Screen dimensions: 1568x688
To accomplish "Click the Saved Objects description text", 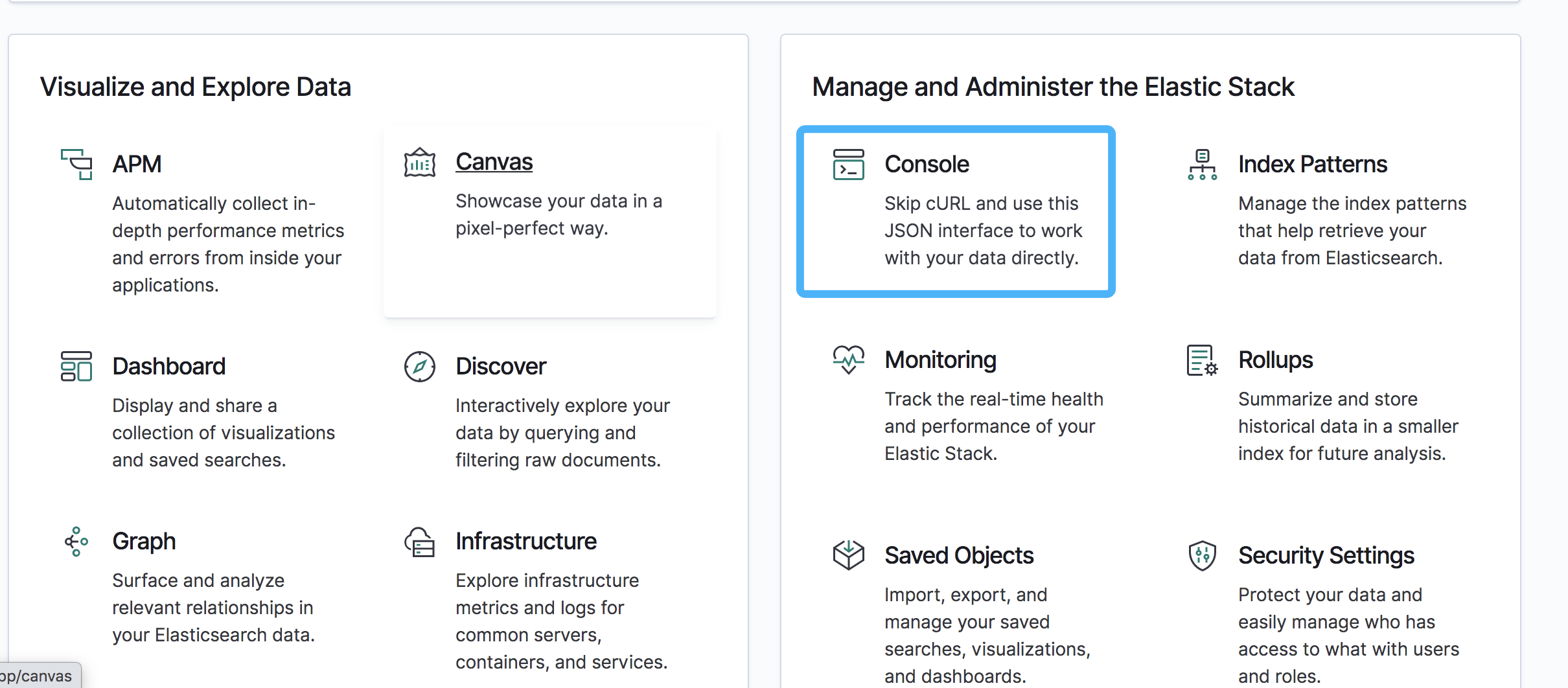I will point(987,635).
